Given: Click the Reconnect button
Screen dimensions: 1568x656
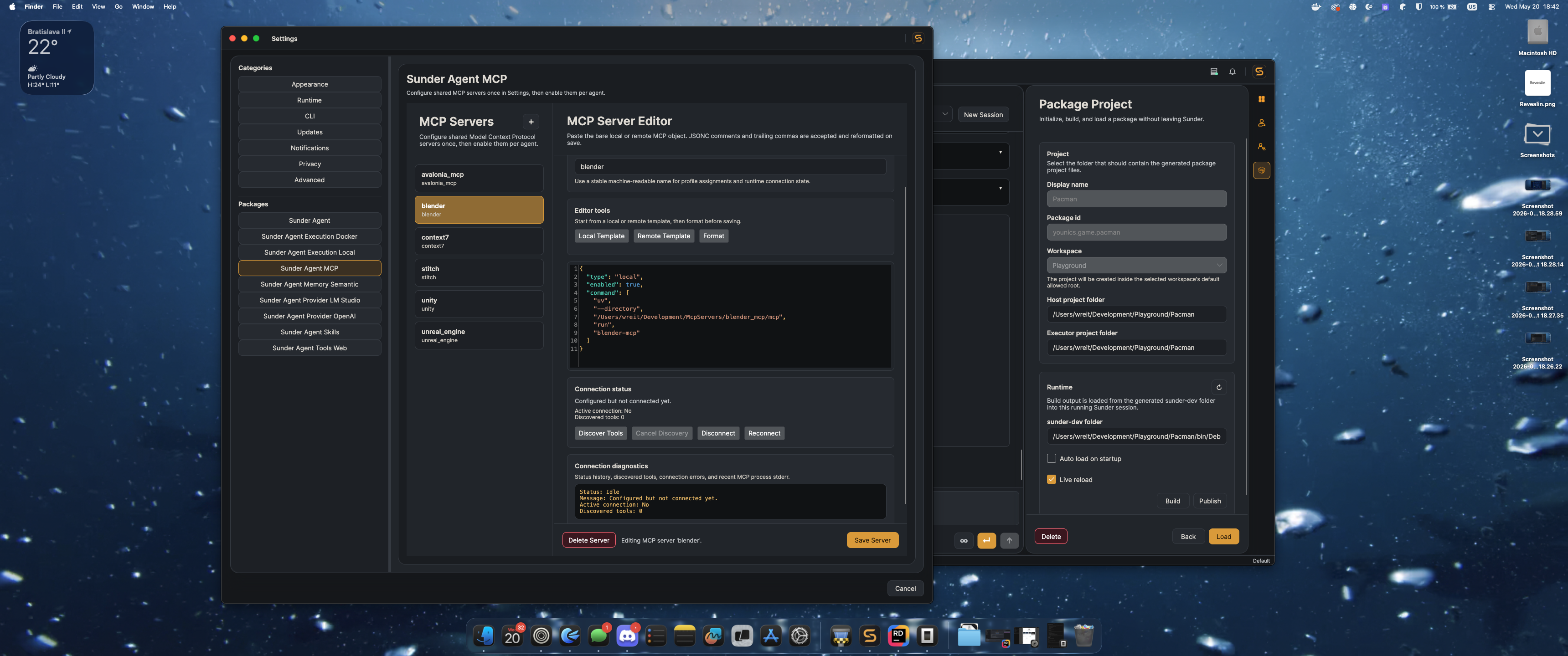Looking at the screenshot, I should pyautogui.click(x=764, y=433).
